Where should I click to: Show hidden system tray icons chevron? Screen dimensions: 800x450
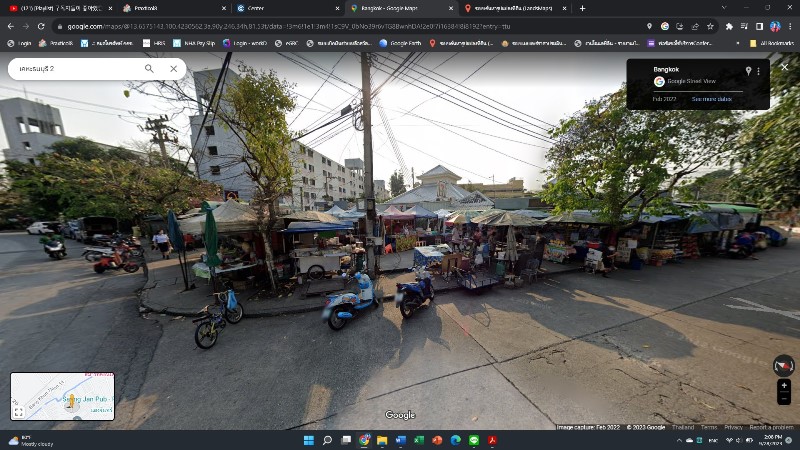679,440
